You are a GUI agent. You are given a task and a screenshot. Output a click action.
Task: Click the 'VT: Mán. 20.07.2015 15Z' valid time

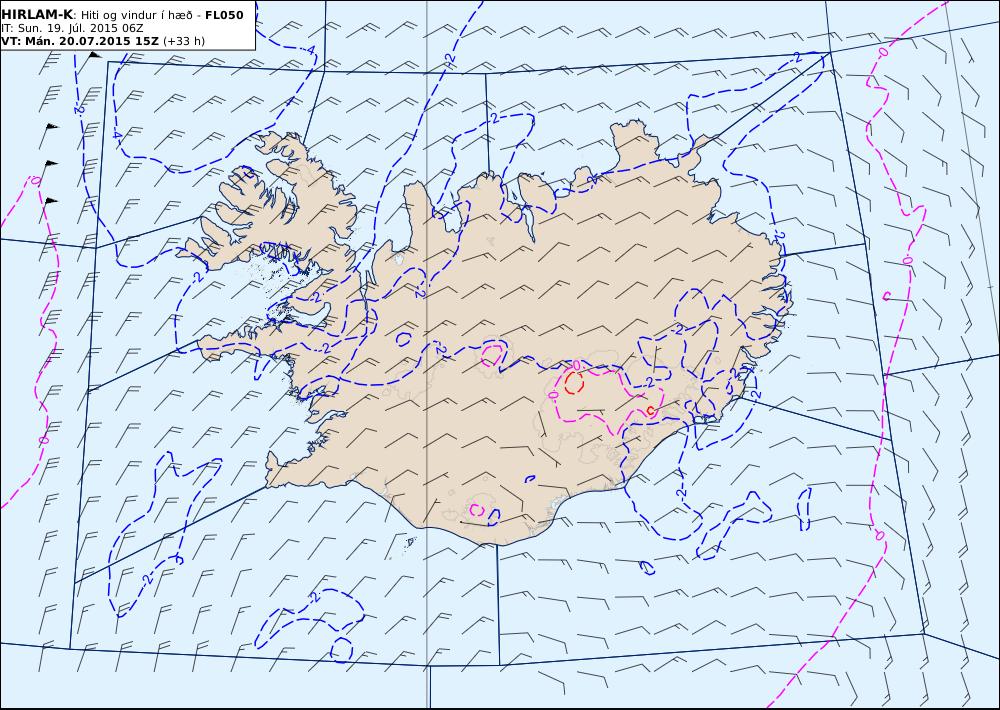tap(80, 41)
